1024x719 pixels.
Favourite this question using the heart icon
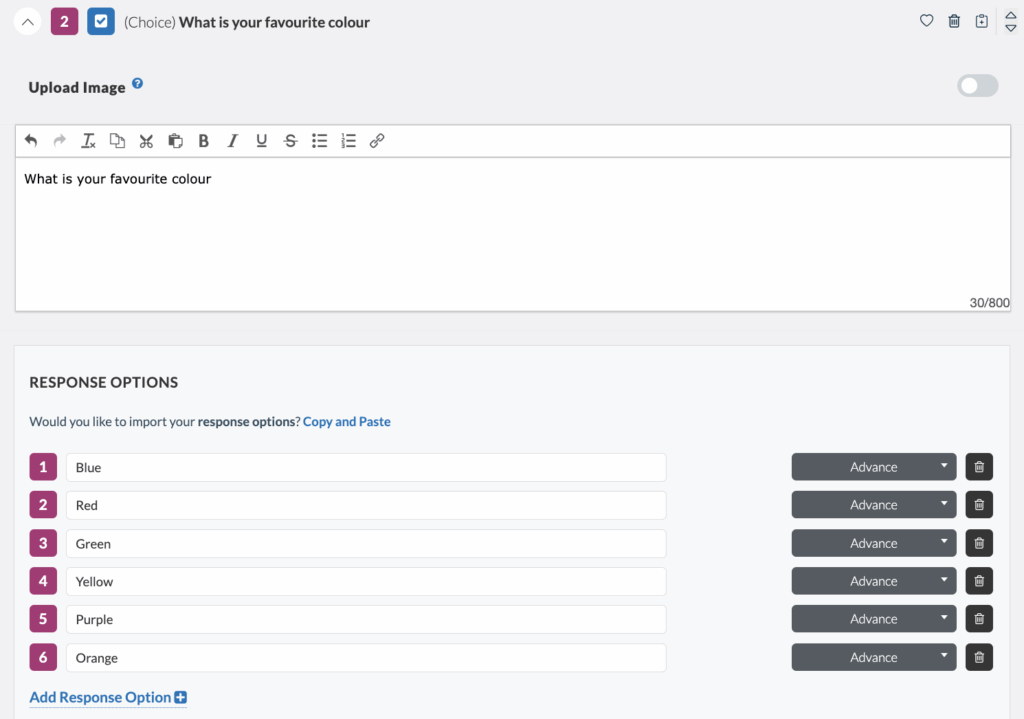pos(926,20)
